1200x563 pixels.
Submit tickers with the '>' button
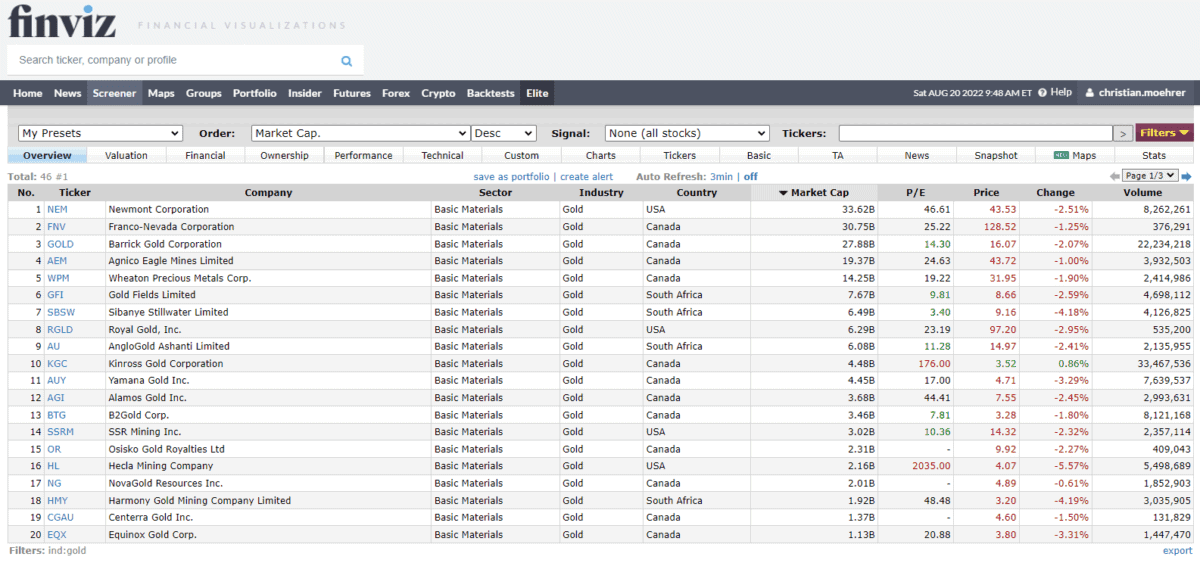[x=1123, y=133]
